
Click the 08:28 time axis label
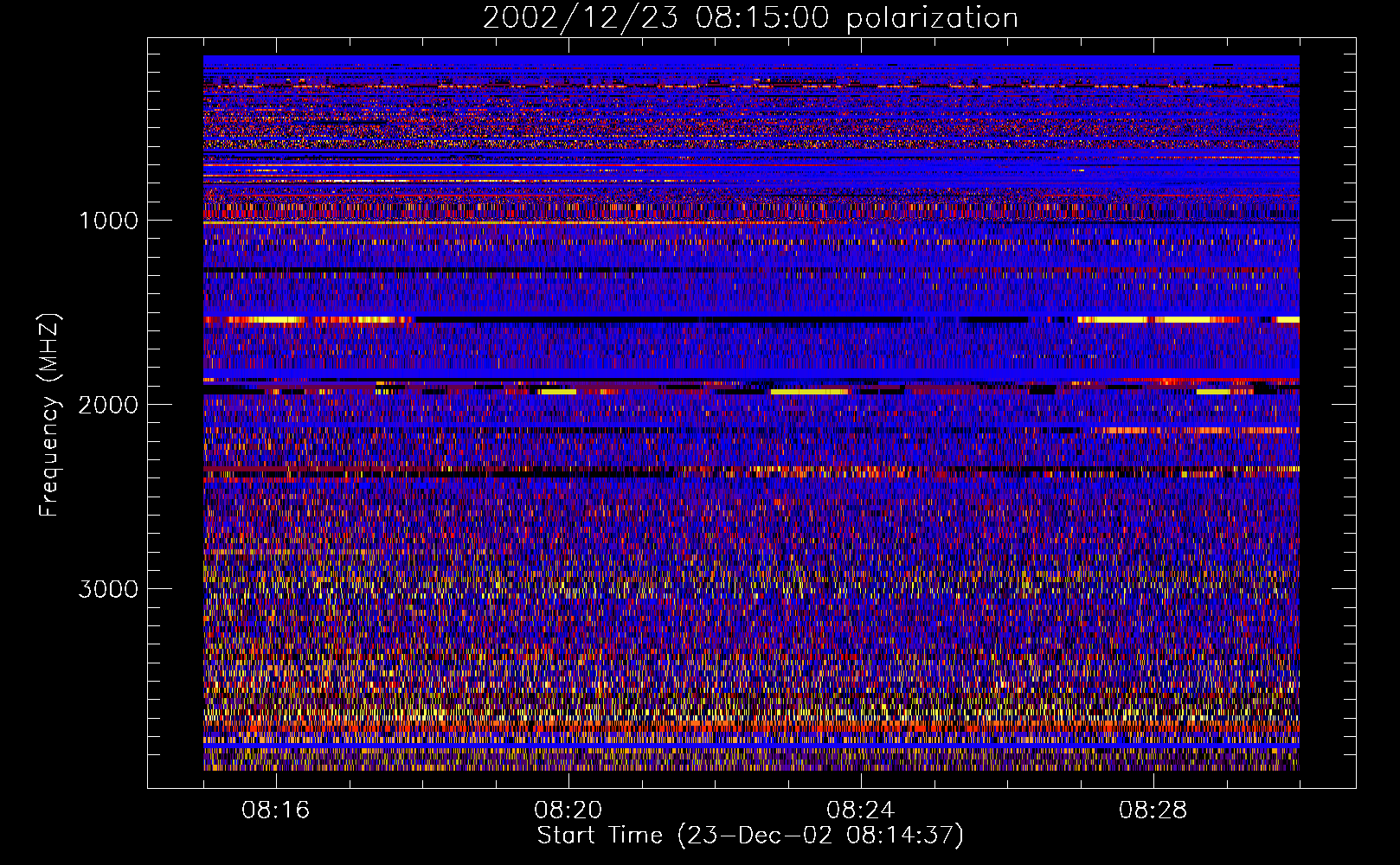[1153, 811]
